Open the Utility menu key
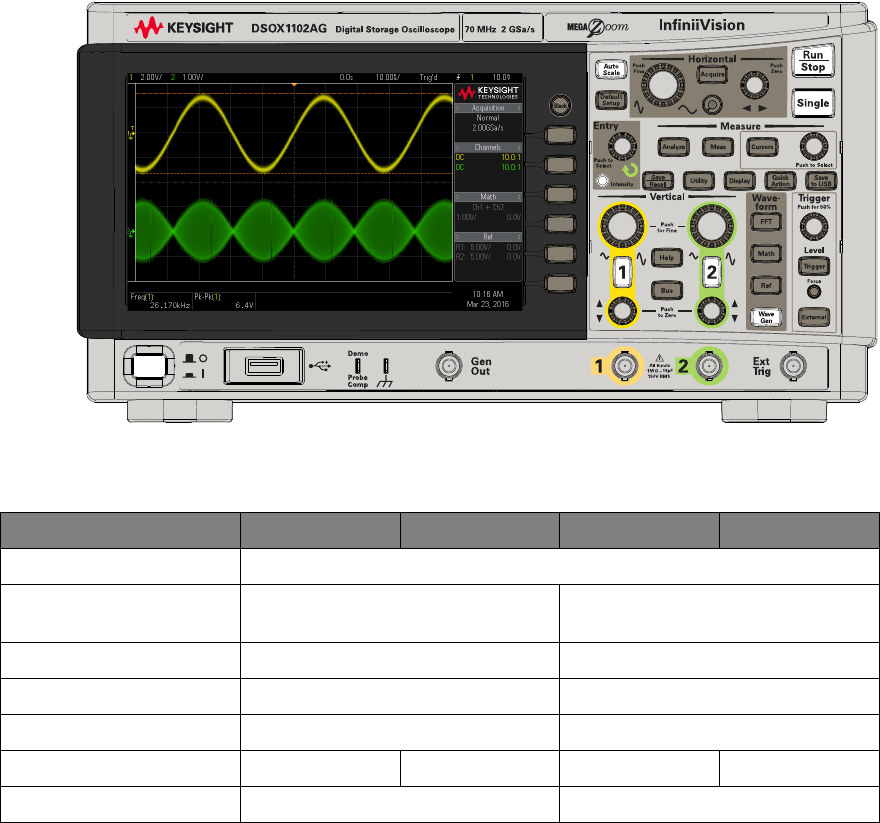This screenshot has height=823, width=880. pos(699,181)
